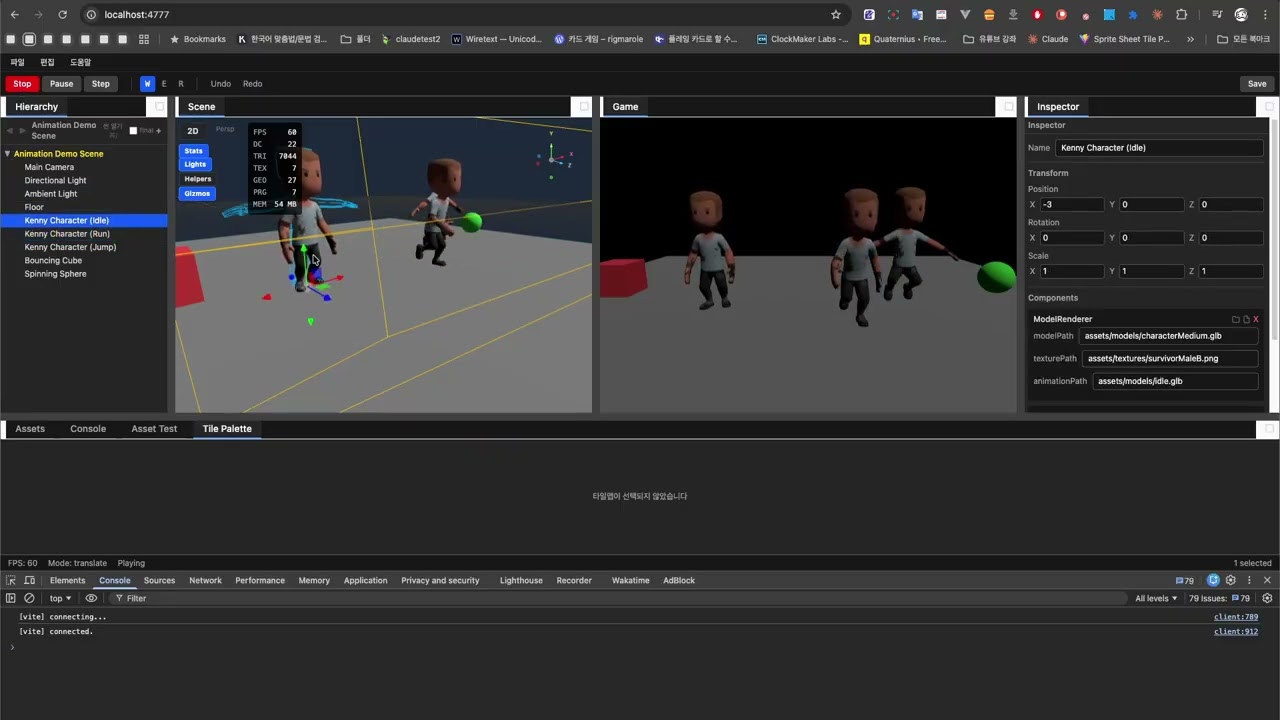Collapse the Animation Demo Scene tree root
Viewport: 1280px width, 720px height.
click(8, 154)
